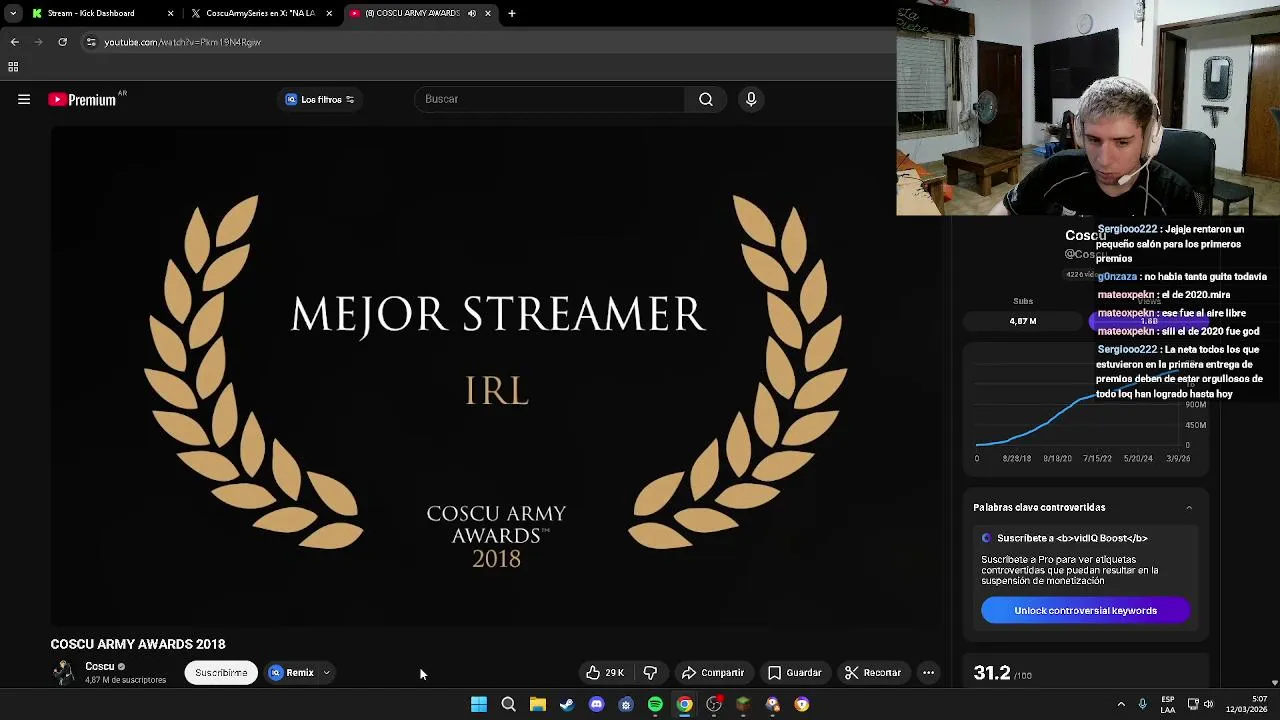The image size is (1280, 720).
Task: Open Spotify from the taskbar
Action: (x=655, y=704)
